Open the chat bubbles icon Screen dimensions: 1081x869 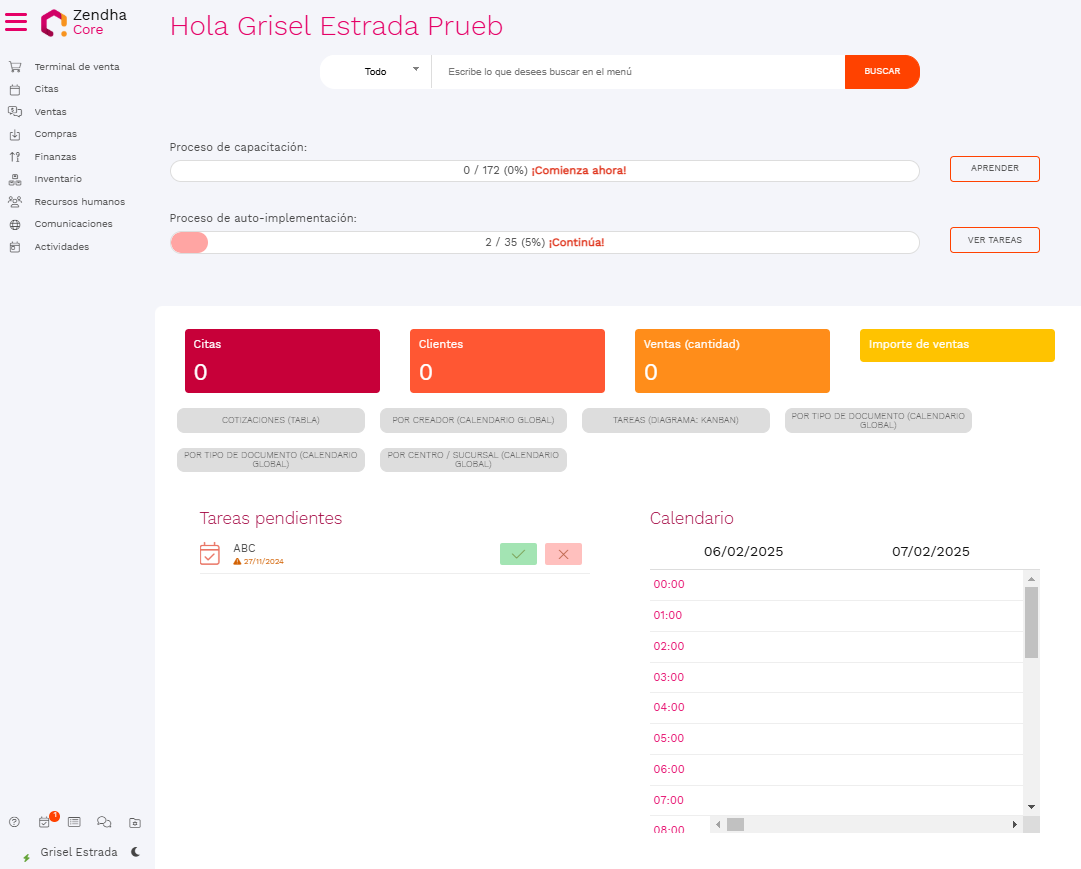(104, 822)
